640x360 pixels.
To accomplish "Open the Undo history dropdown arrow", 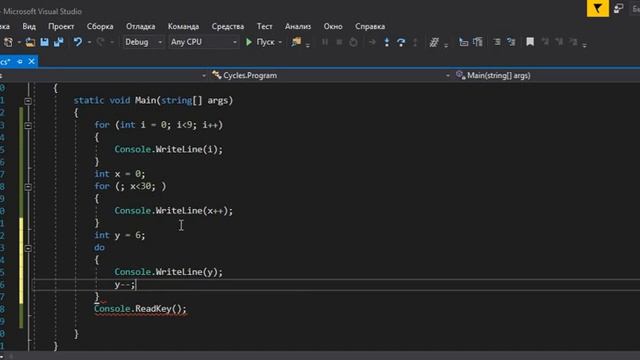I will click(x=89, y=42).
